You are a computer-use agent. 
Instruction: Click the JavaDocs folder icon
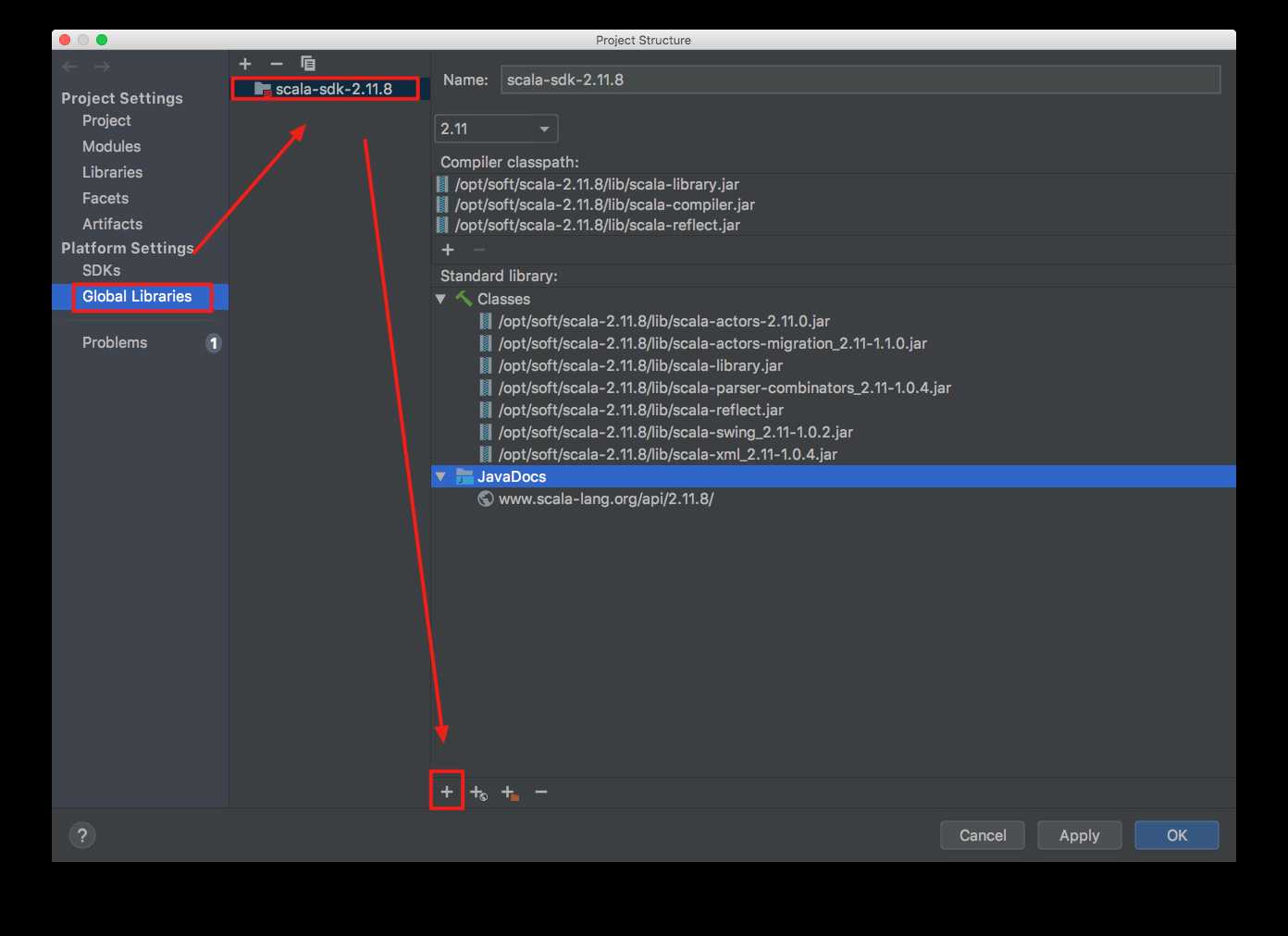(464, 476)
